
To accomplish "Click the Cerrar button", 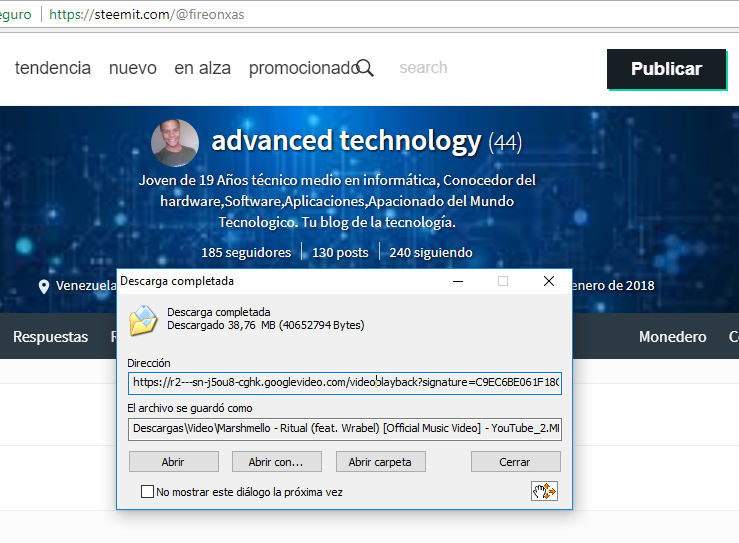I will pos(516,462).
